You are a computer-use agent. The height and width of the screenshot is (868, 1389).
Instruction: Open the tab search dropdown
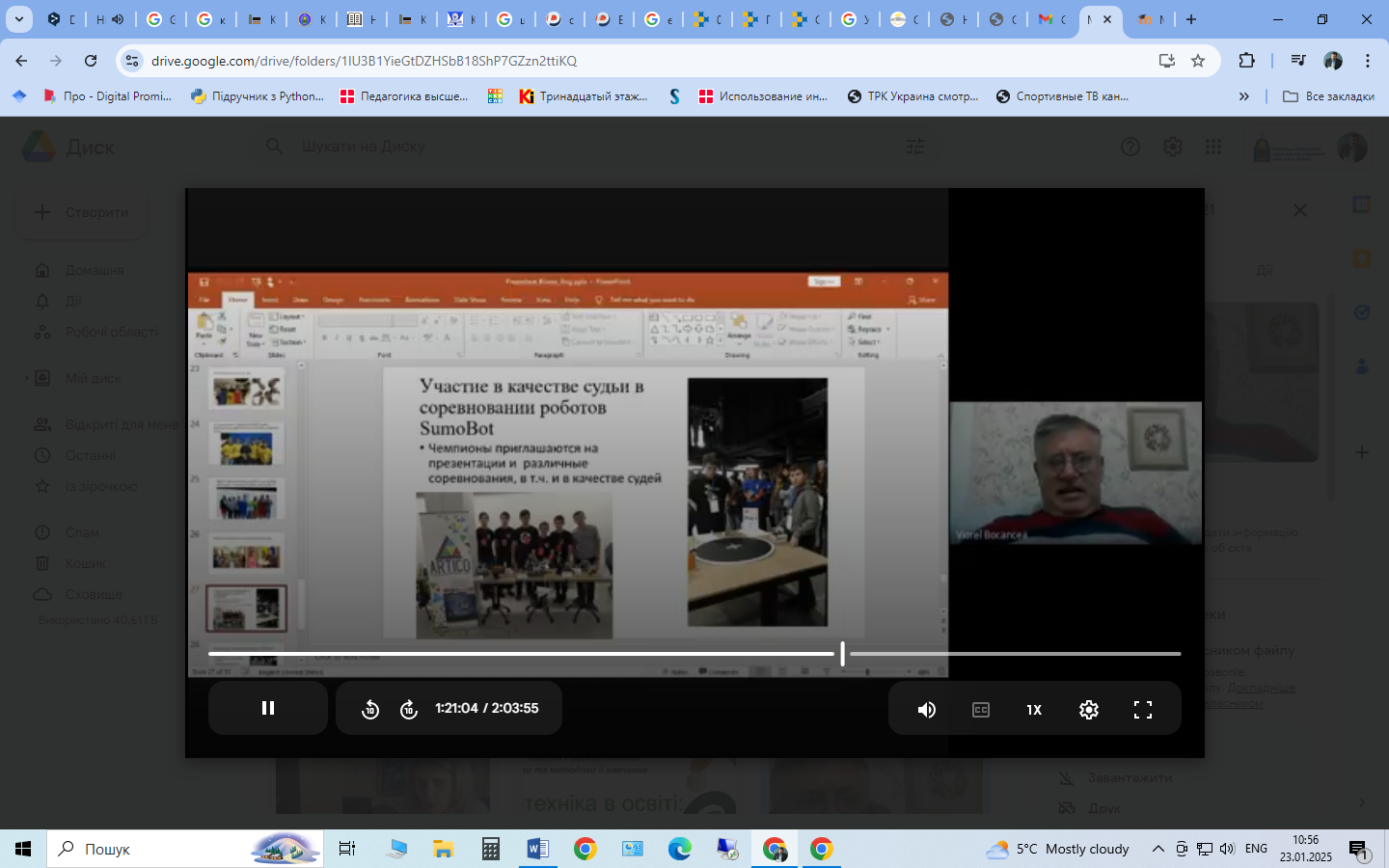pyautogui.click(x=18, y=19)
